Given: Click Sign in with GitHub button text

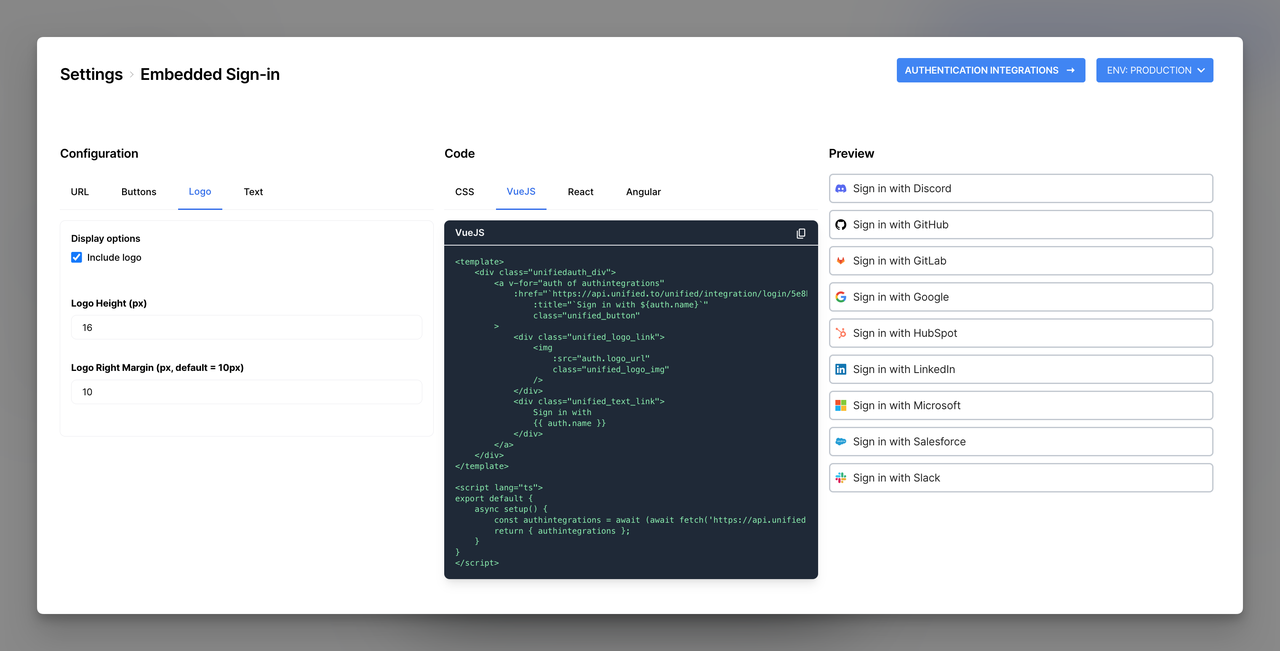Looking at the screenshot, I should (x=901, y=225).
